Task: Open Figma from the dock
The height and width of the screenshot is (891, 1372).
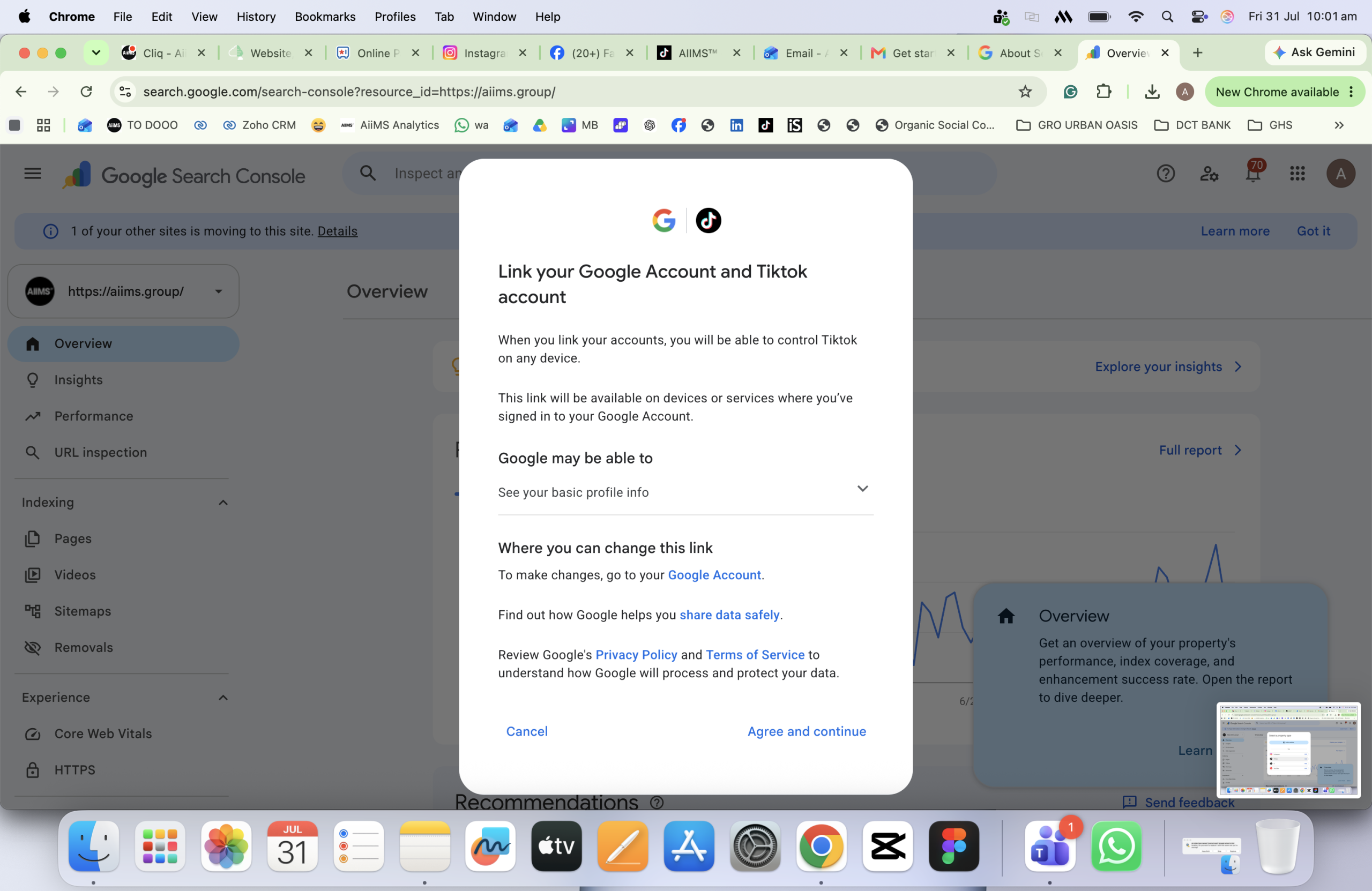Action: pyautogui.click(x=953, y=846)
